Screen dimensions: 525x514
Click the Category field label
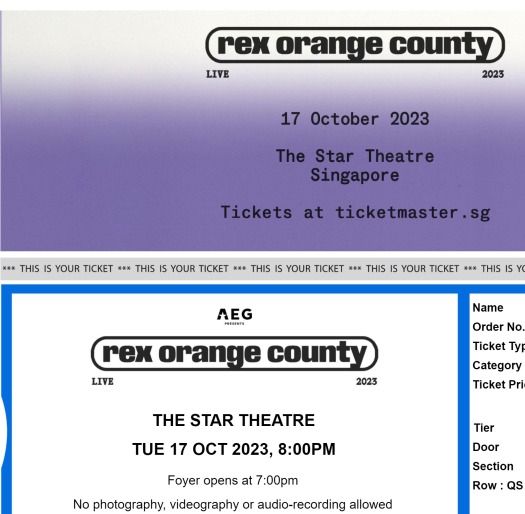point(497,365)
